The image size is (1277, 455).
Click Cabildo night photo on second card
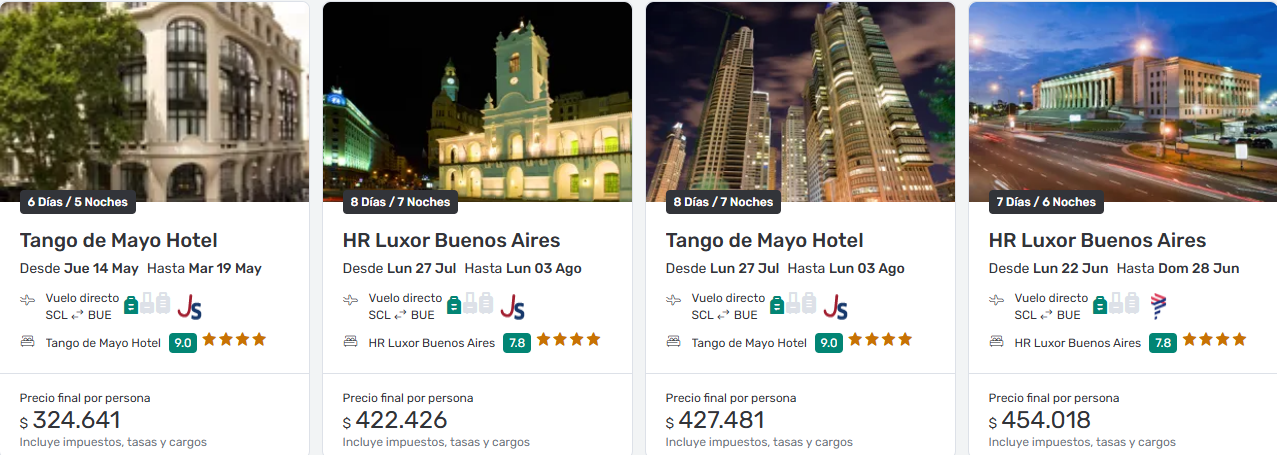477,102
